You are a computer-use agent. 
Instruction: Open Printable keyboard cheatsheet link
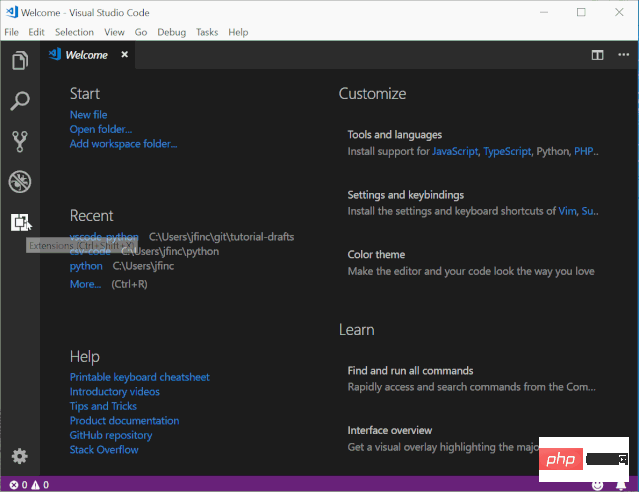point(140,377)
